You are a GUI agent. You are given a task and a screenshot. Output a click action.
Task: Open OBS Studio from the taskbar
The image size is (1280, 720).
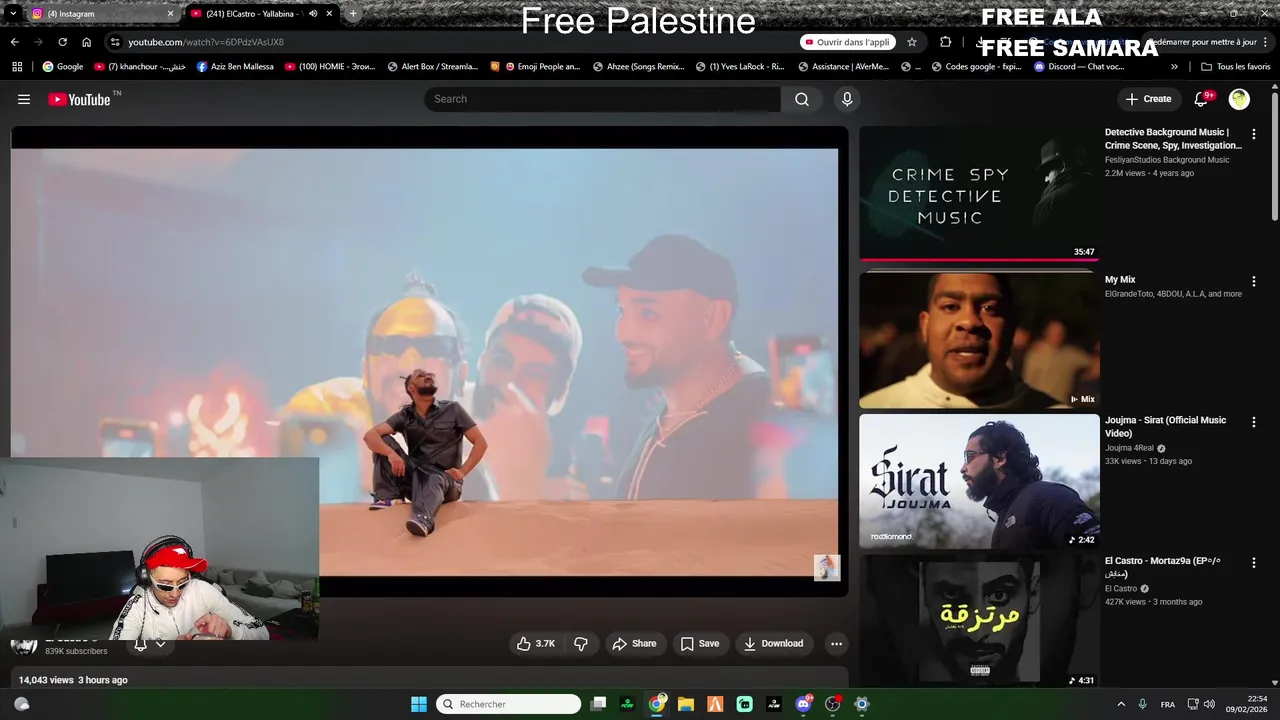[x=832, y=704]
